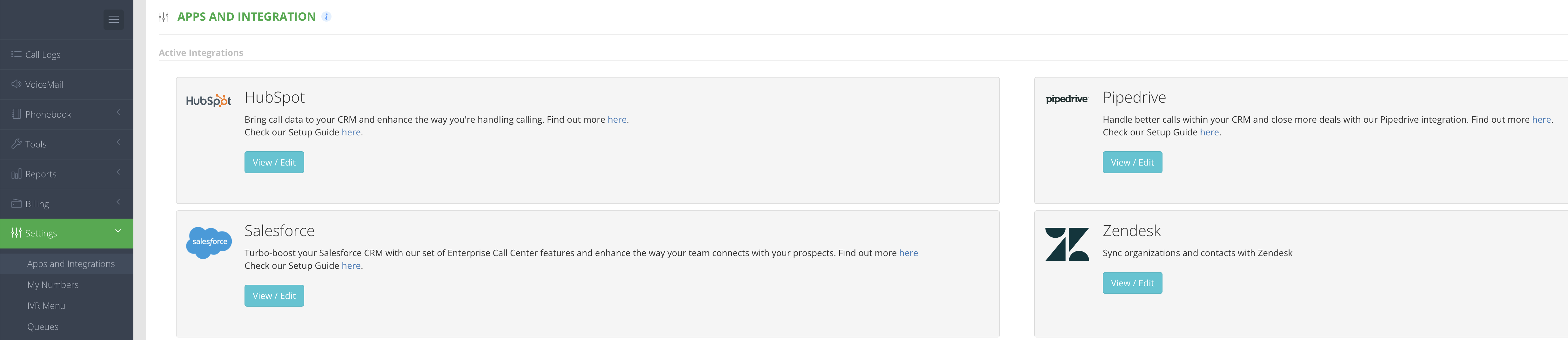Open the Tools menu item
This screenshot has height=340, width=1568.
[x=66, y=144]
